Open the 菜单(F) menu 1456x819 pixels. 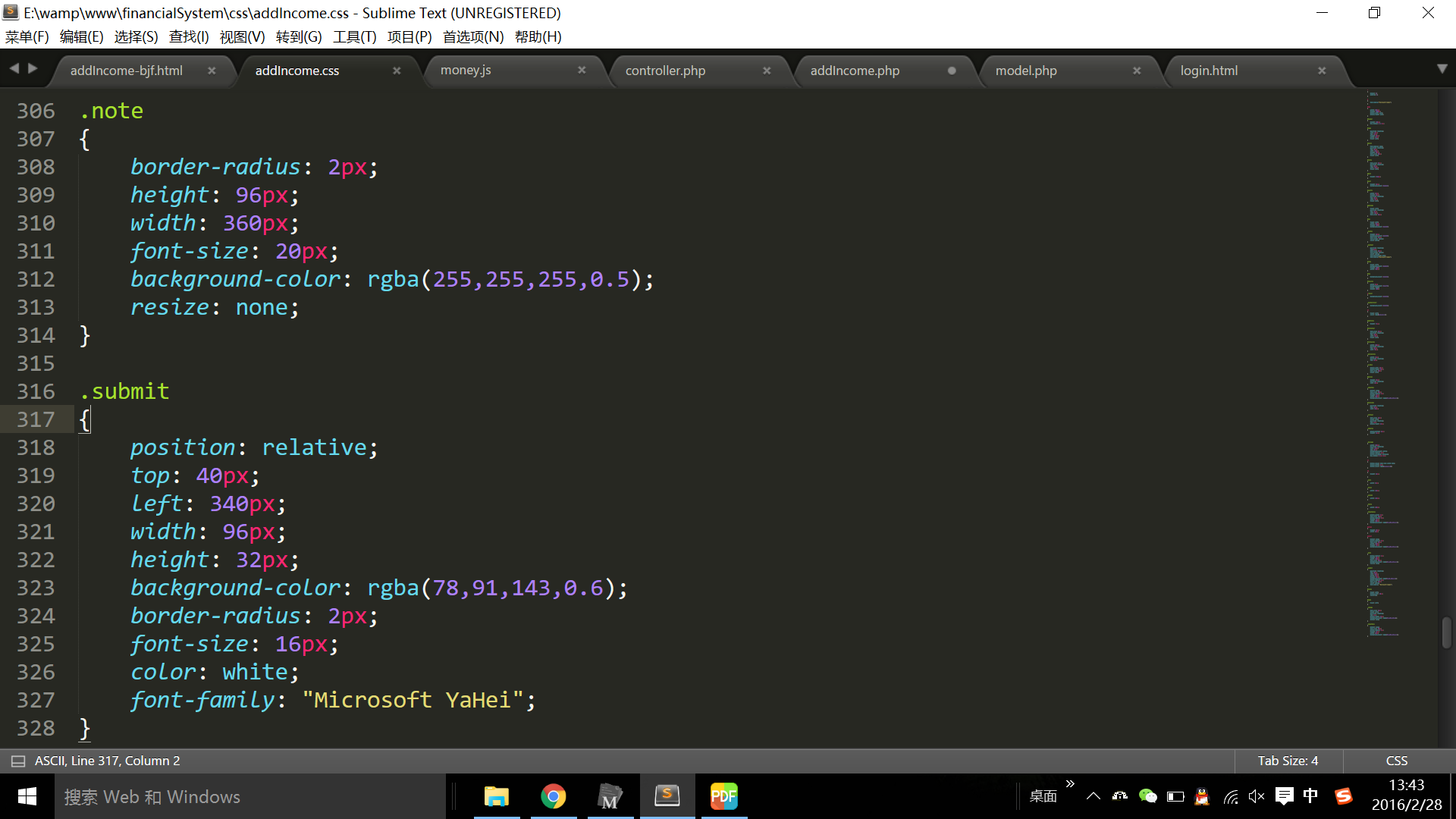(27, 36)
